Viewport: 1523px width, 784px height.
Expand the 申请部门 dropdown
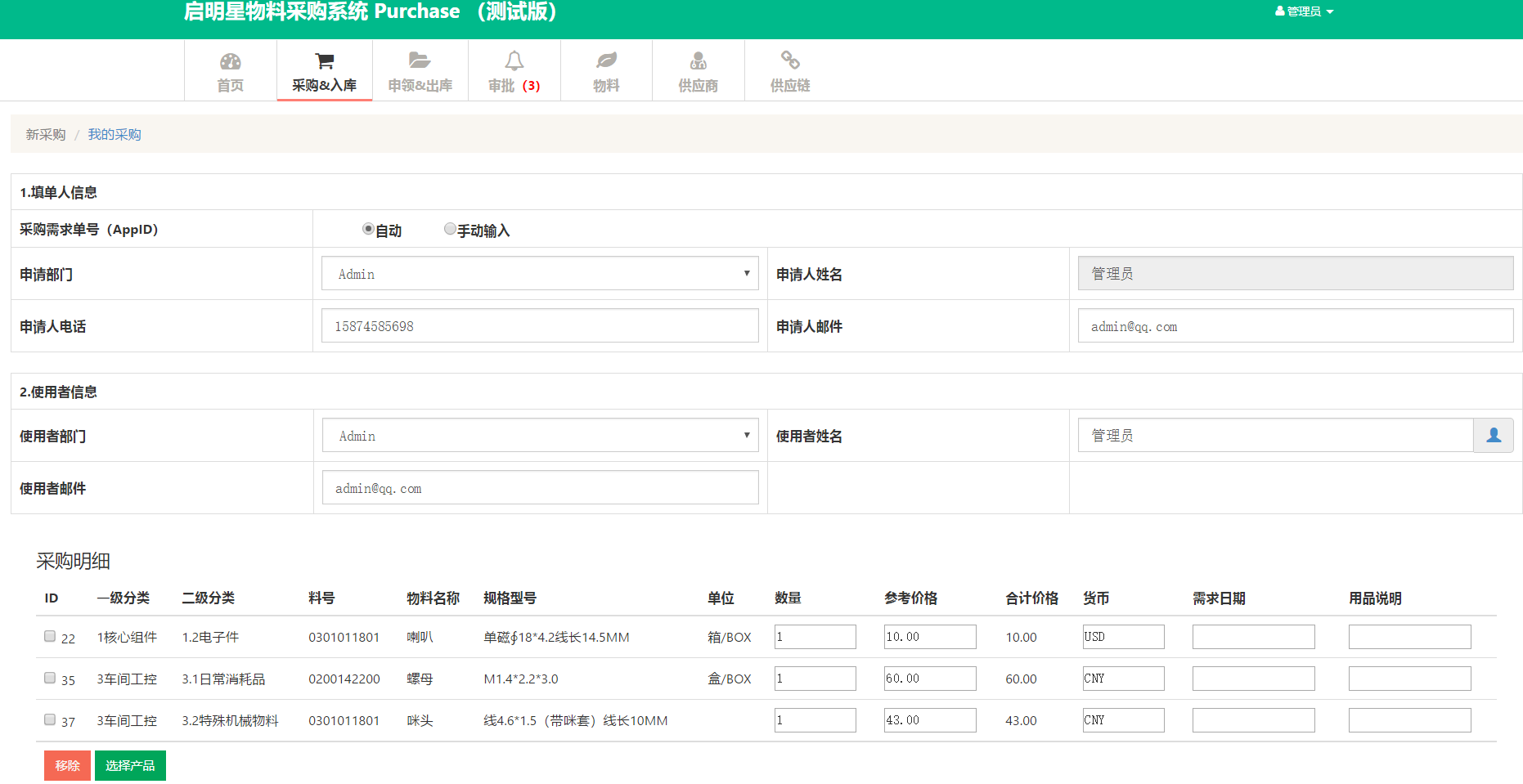tap(540, 274)
